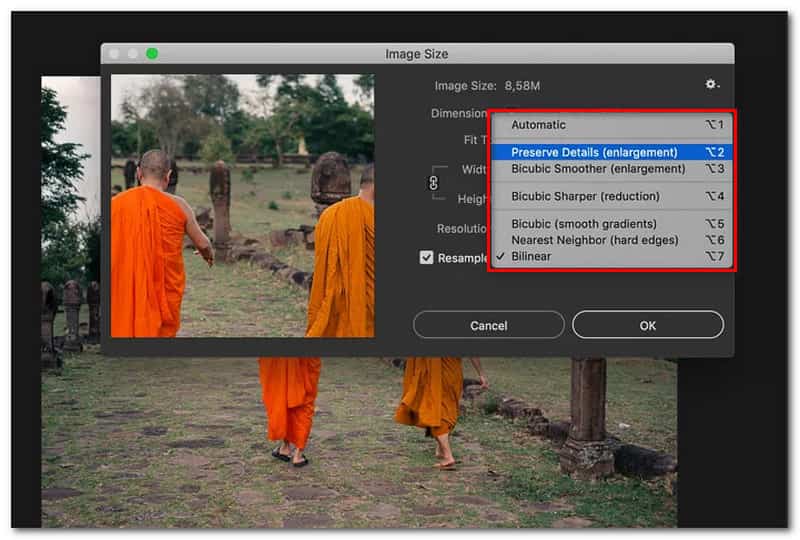
Task: Pick Nearest Neighbor (hard edges) option
Action: [611, 240]
